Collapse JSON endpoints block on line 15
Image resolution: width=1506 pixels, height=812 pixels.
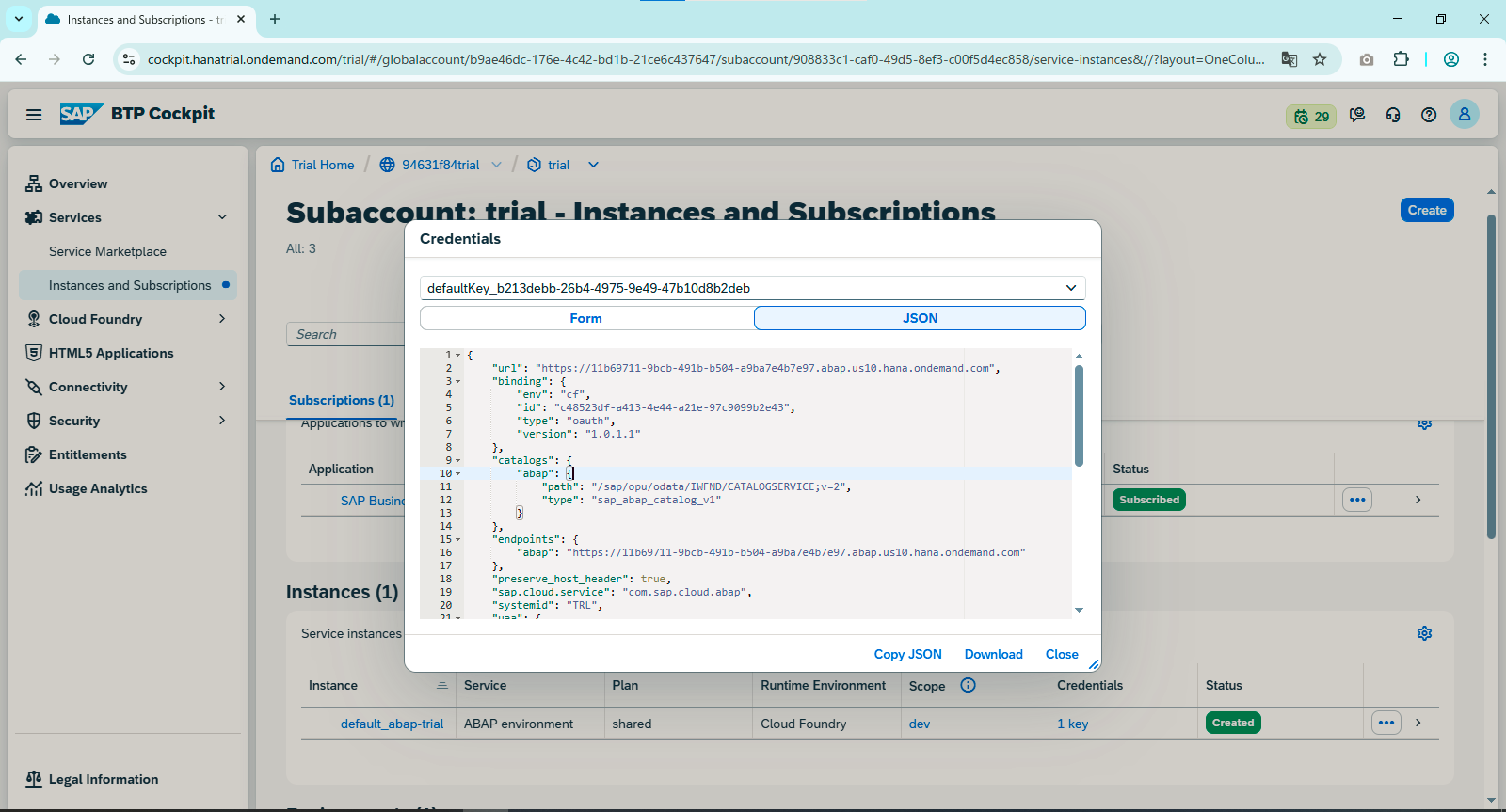(458, 540)
